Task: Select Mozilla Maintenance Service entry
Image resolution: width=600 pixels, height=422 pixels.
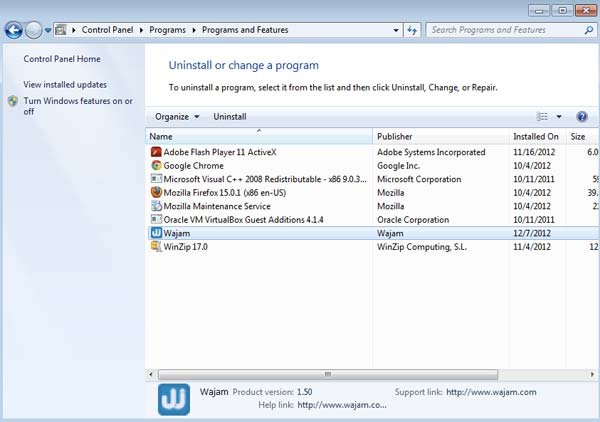Action: point(217,206)
